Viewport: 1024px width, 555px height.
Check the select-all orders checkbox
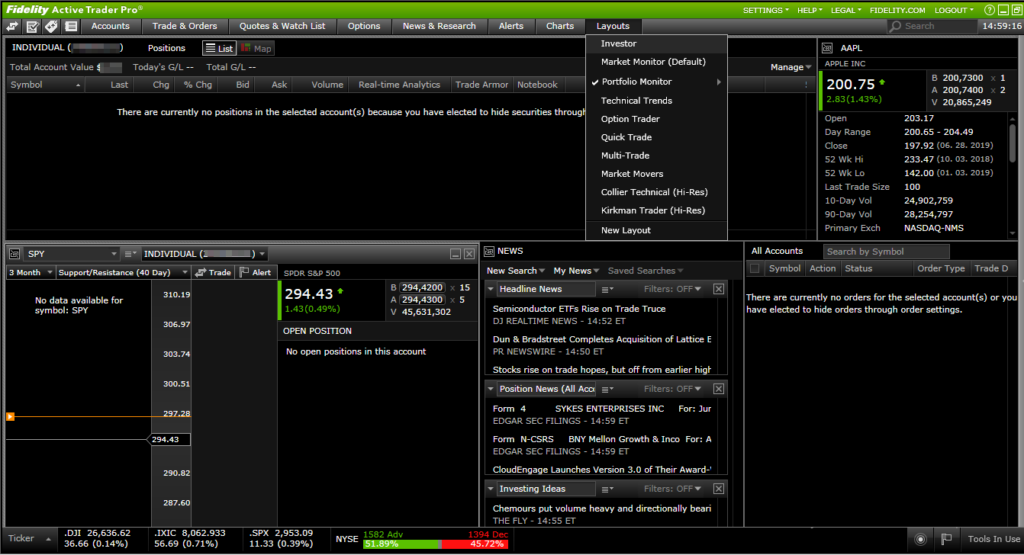(755, 268)
